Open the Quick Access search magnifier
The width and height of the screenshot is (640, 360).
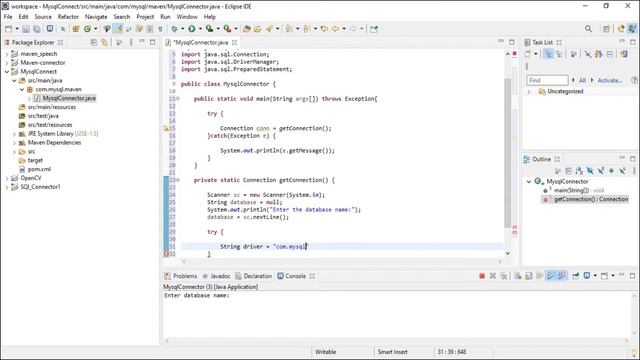tap(588, 29)
